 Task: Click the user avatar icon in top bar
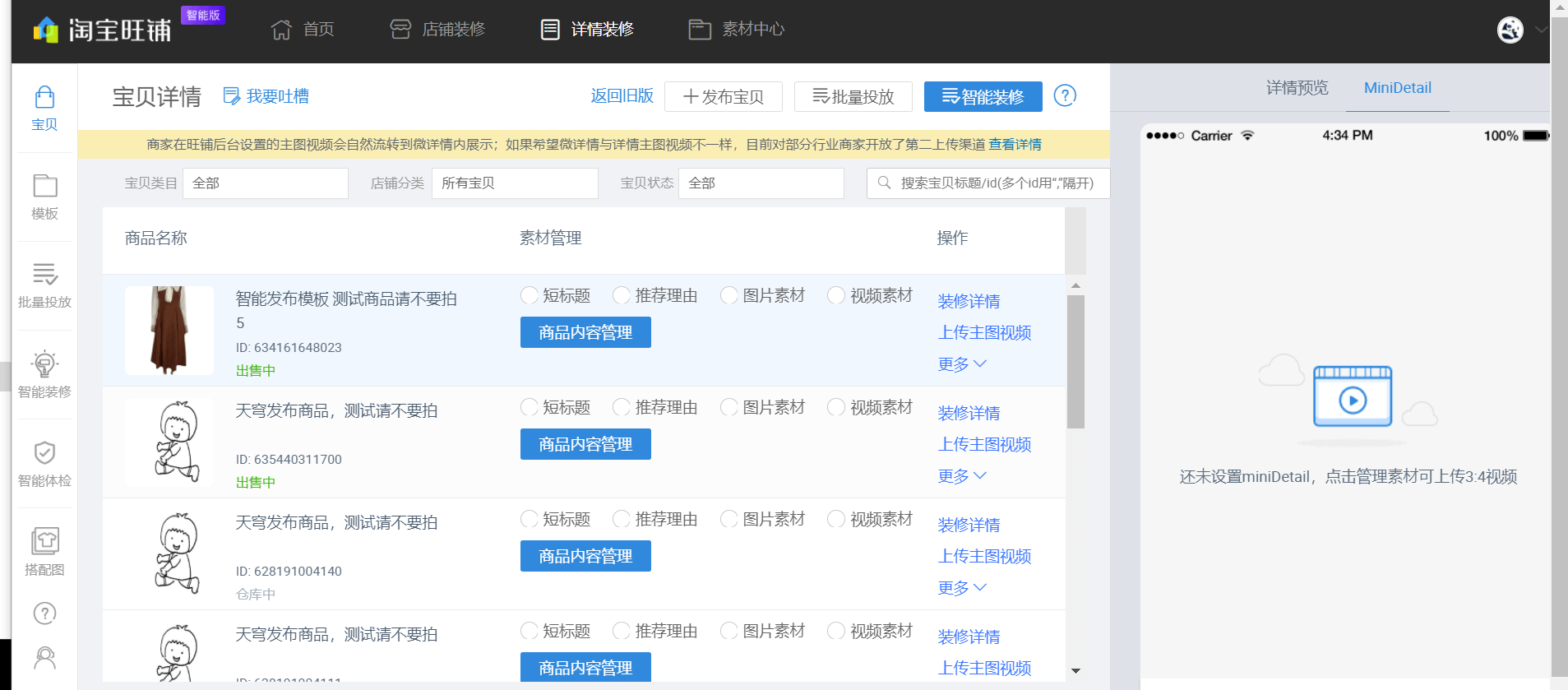click(x=1510, y=30)
